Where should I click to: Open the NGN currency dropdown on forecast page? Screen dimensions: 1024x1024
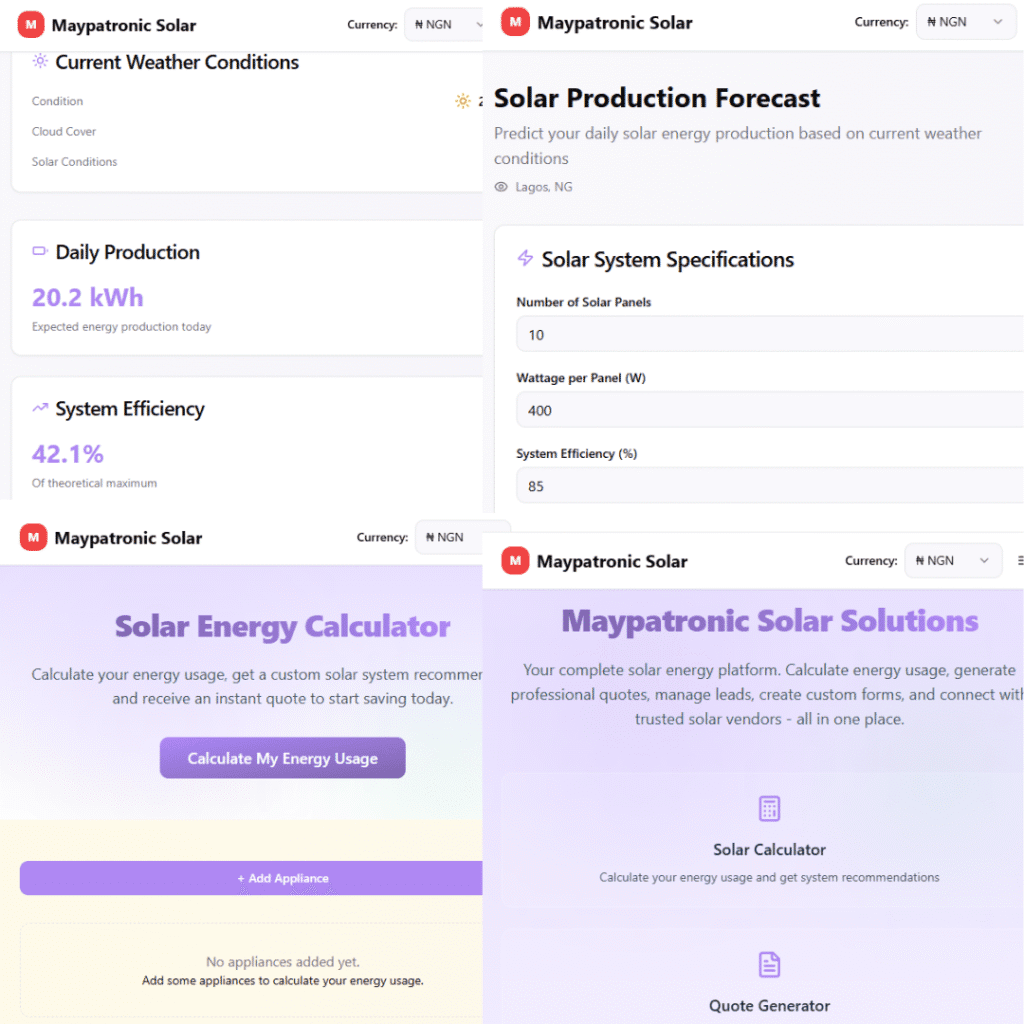[x=965, y=21]
